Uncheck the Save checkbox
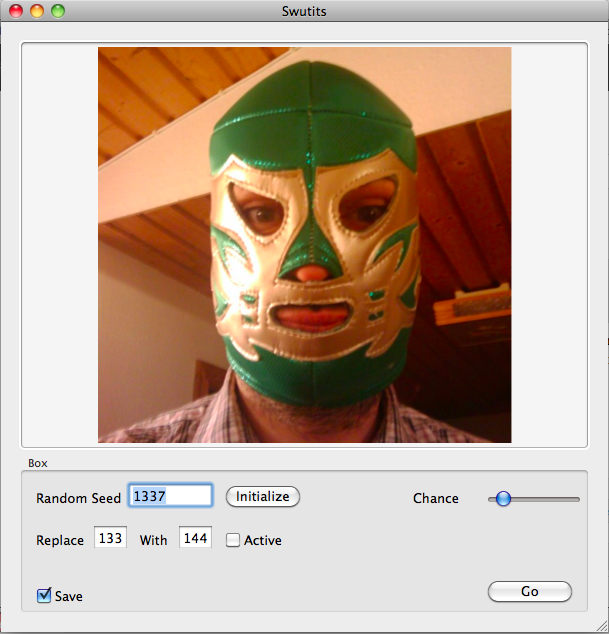Screen dimensions: 609x634 coord(44,596)
